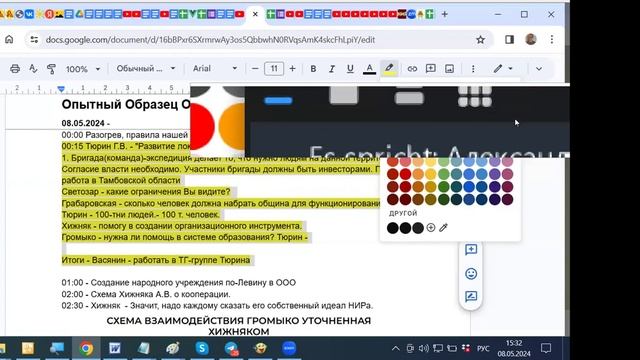Toggle the highlight color menu

click(389, 69)
